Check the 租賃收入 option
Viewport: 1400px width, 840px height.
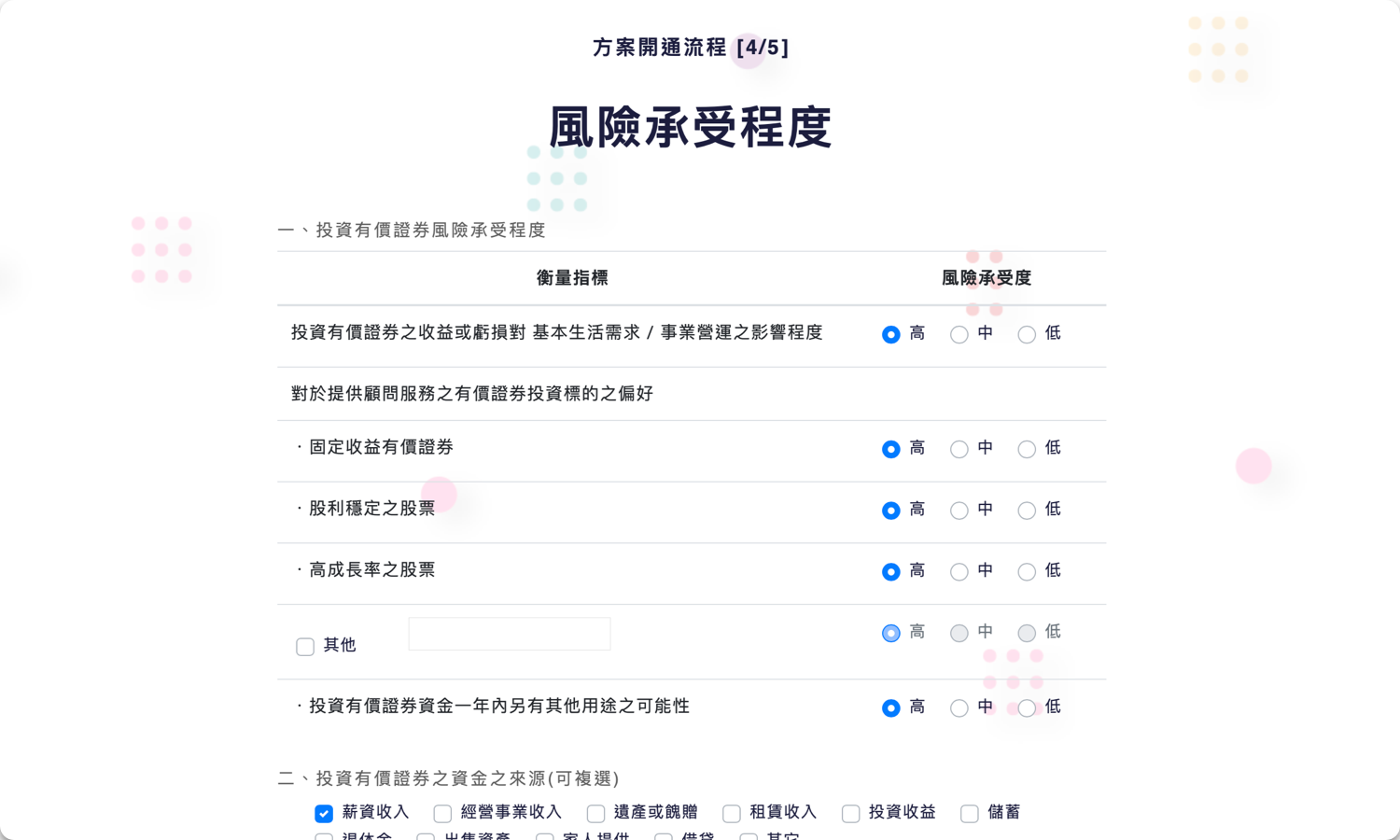coord(732,814)
